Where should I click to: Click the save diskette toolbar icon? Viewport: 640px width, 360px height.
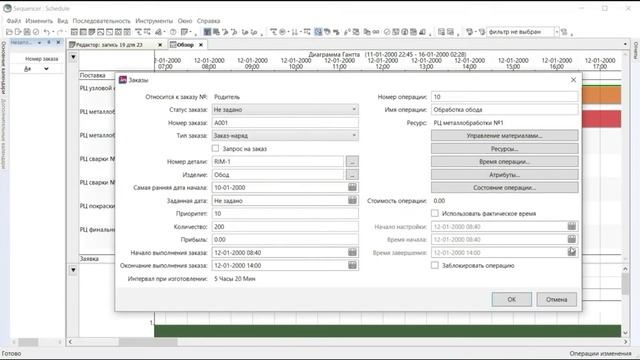coord(27,32)
